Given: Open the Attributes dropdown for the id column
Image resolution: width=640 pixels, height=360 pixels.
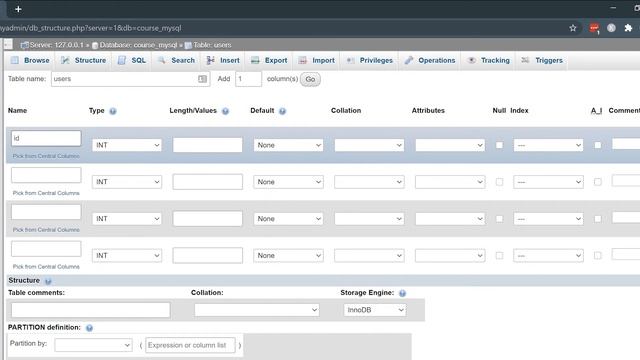Looking at the screenshot, I should [x=450, y=145].
